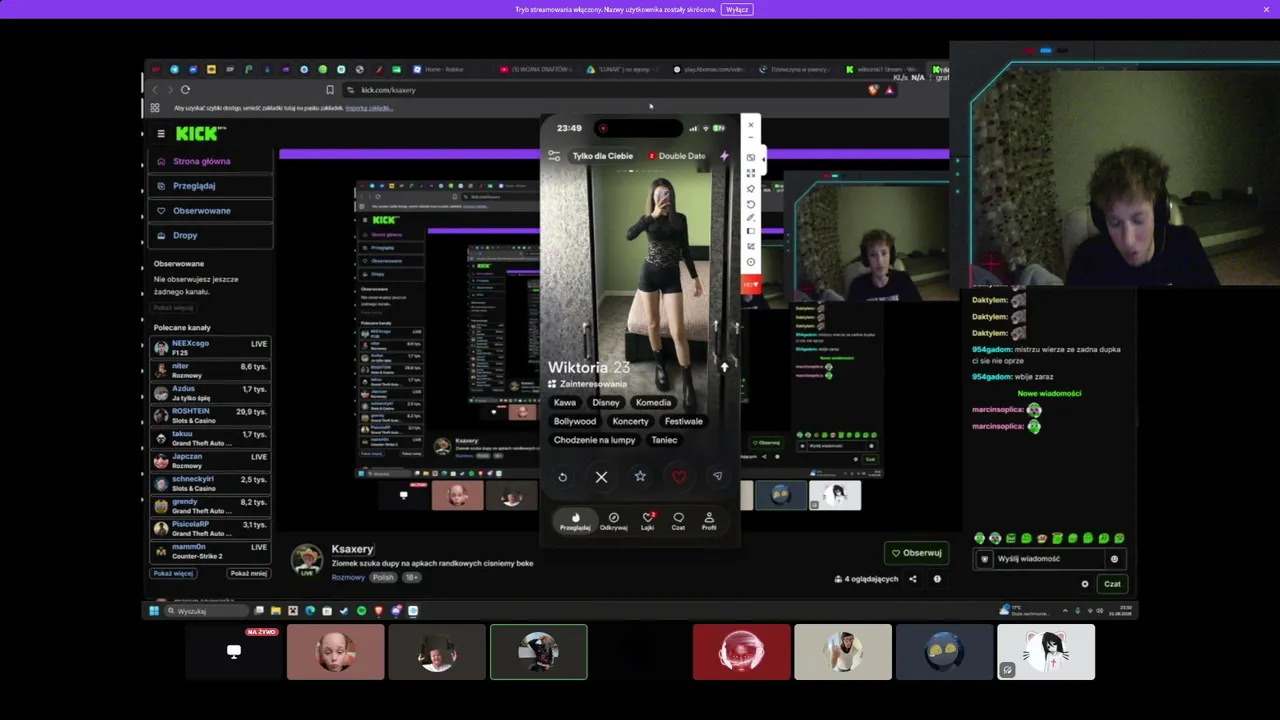Image resolution: width=1280 pixels, height=720 pixels.
Task: Open recommended channel ROSHTEIN
Action: [210, 415]
